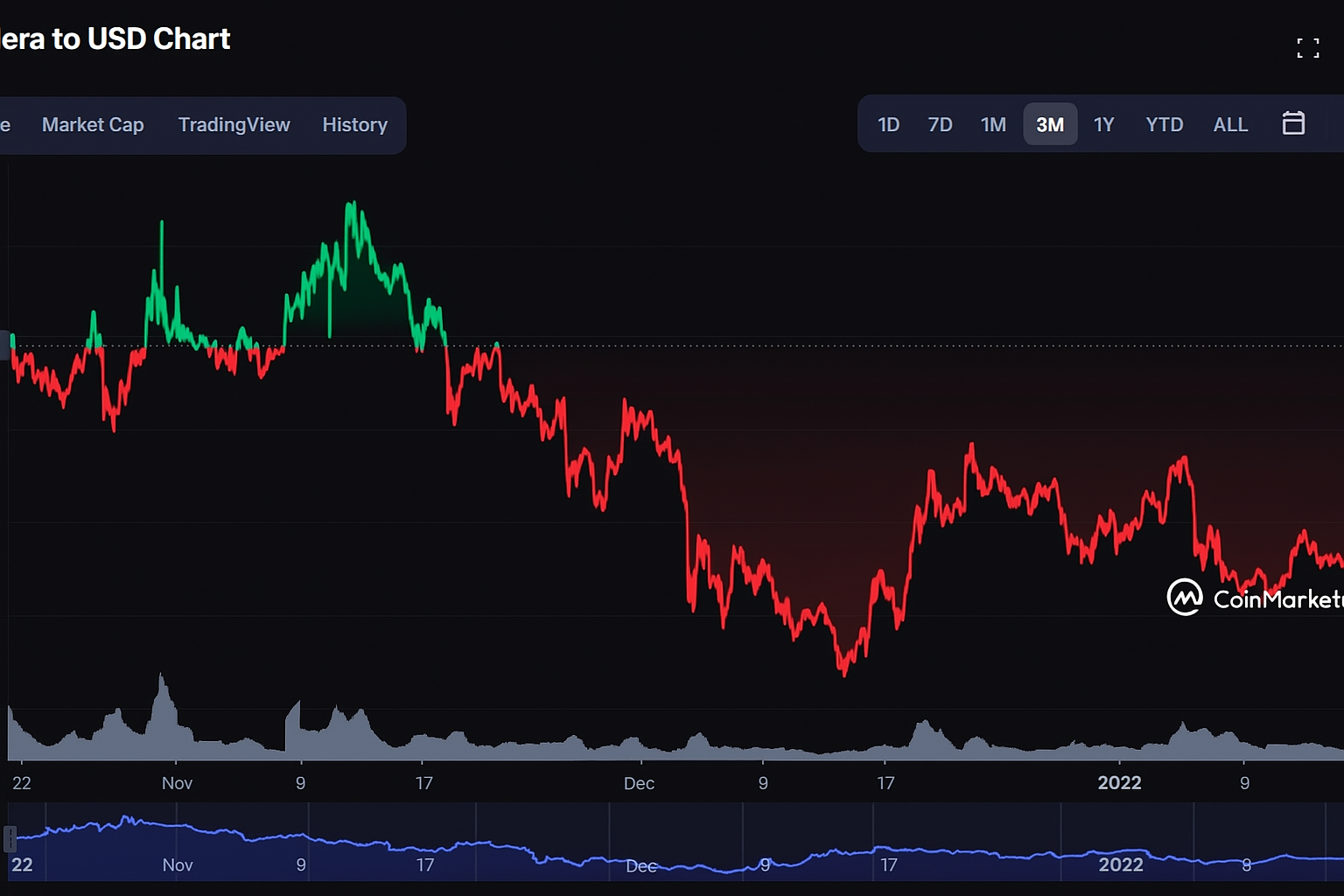1344x896 pixels.
Task: Open the calendar date range picker
Action: [x=1292, y=124]
